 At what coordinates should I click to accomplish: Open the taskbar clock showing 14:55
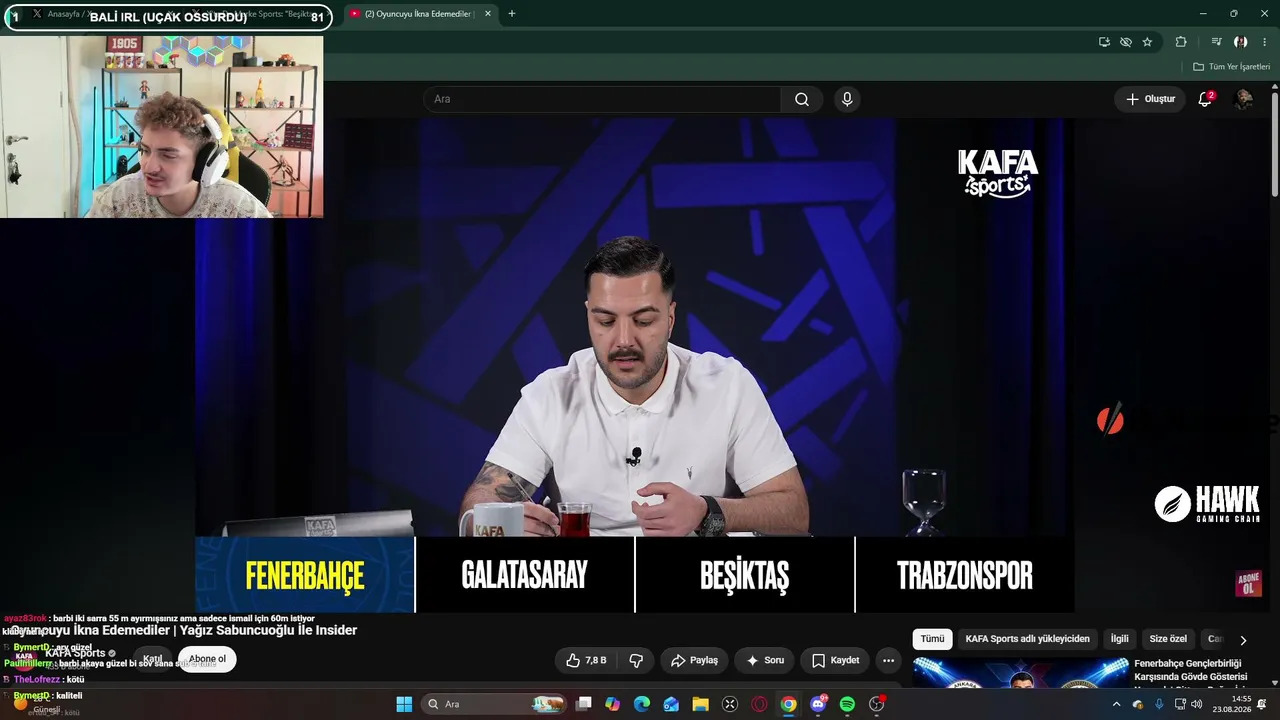[x=1232, y=704]
